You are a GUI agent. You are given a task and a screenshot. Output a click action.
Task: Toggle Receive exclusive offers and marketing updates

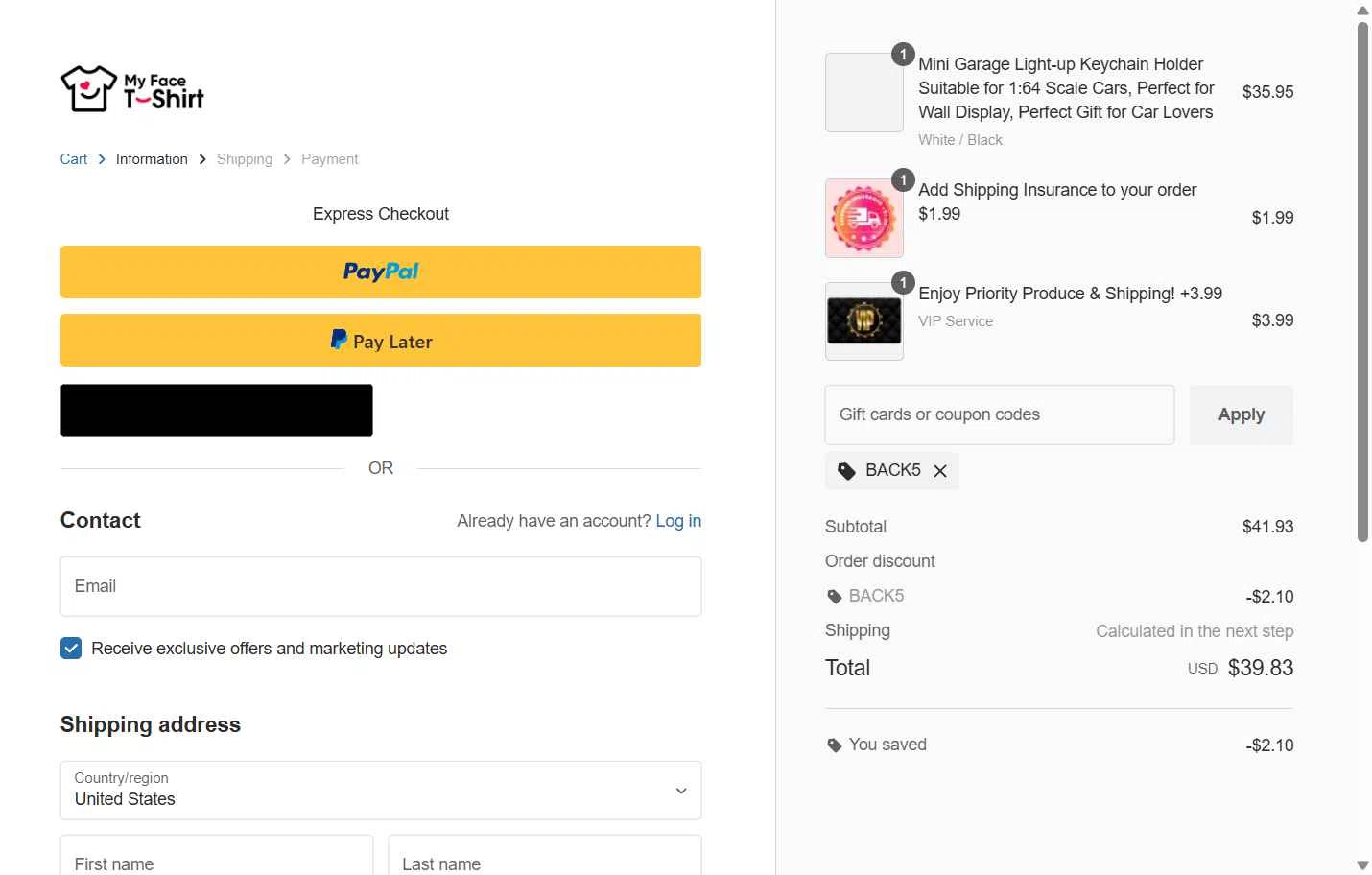point(71,649)
